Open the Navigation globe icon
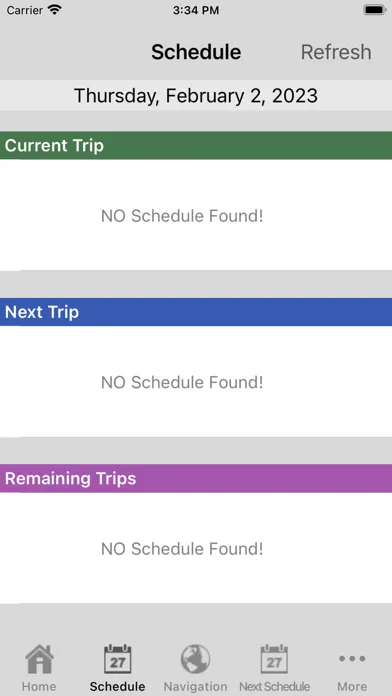Image resolution: width=392 pixels, height=696 pixels. pyautogui.click(x=195, y=659)
